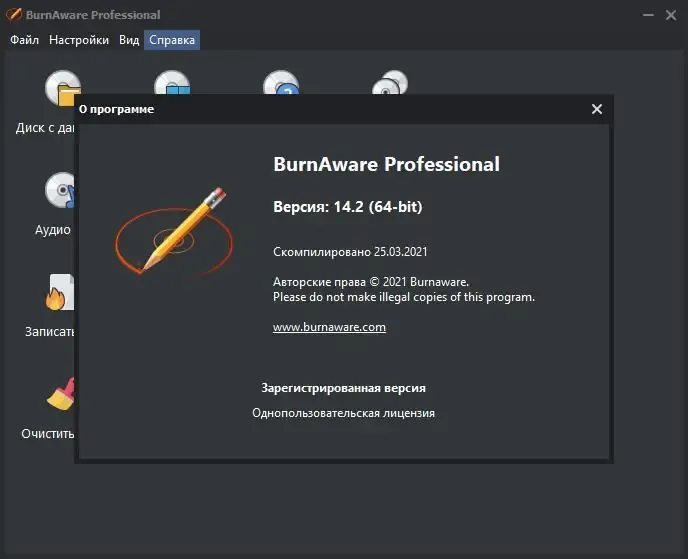
Task: Minimize the BurnAware Professional window
Action: point(648,15)
